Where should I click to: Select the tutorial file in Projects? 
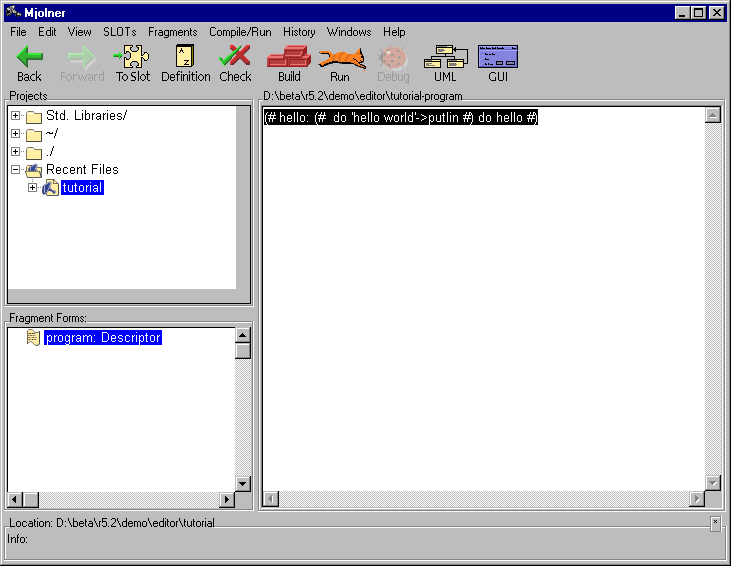pyautogui.click(x=81, y=188)
